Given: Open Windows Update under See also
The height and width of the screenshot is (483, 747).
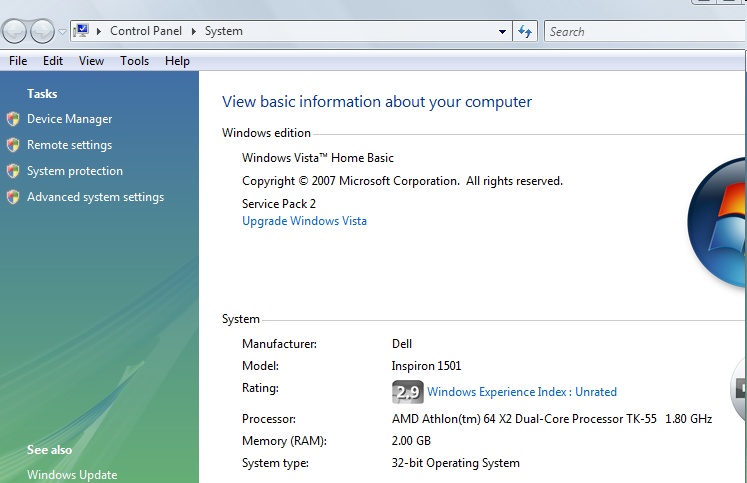Looking at the screenshot, I should click(x=72, y=475).
